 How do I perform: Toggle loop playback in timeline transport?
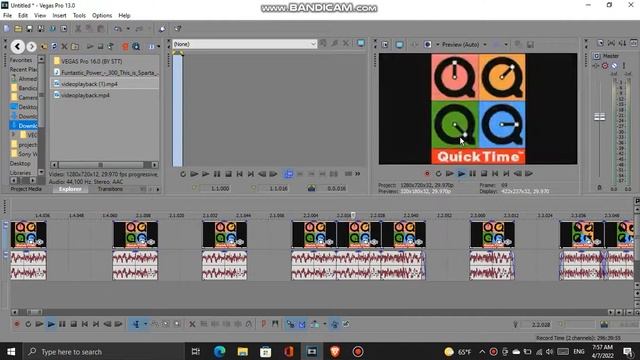28,324
